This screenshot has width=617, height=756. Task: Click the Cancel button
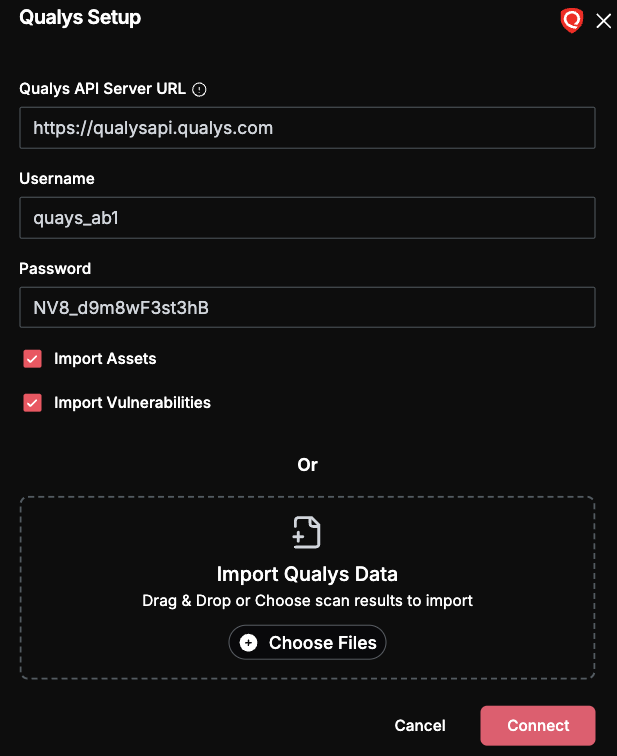tap(420, 726)
